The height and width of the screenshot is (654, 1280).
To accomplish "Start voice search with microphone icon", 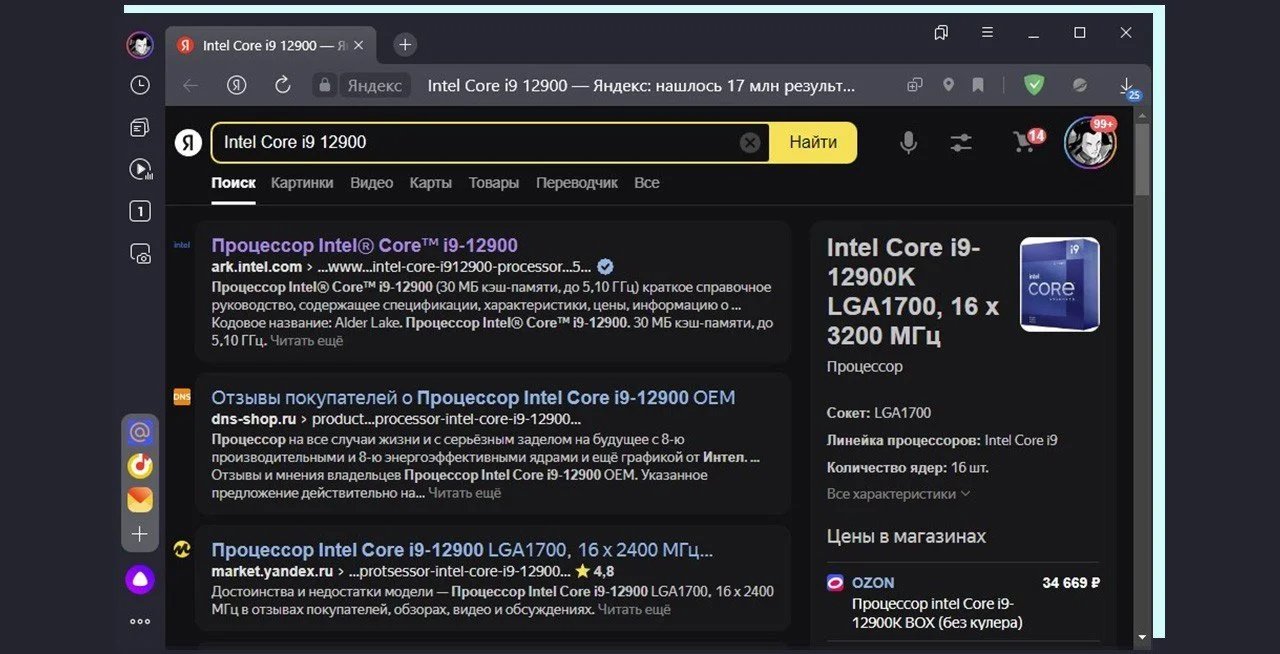I will 908,143.
